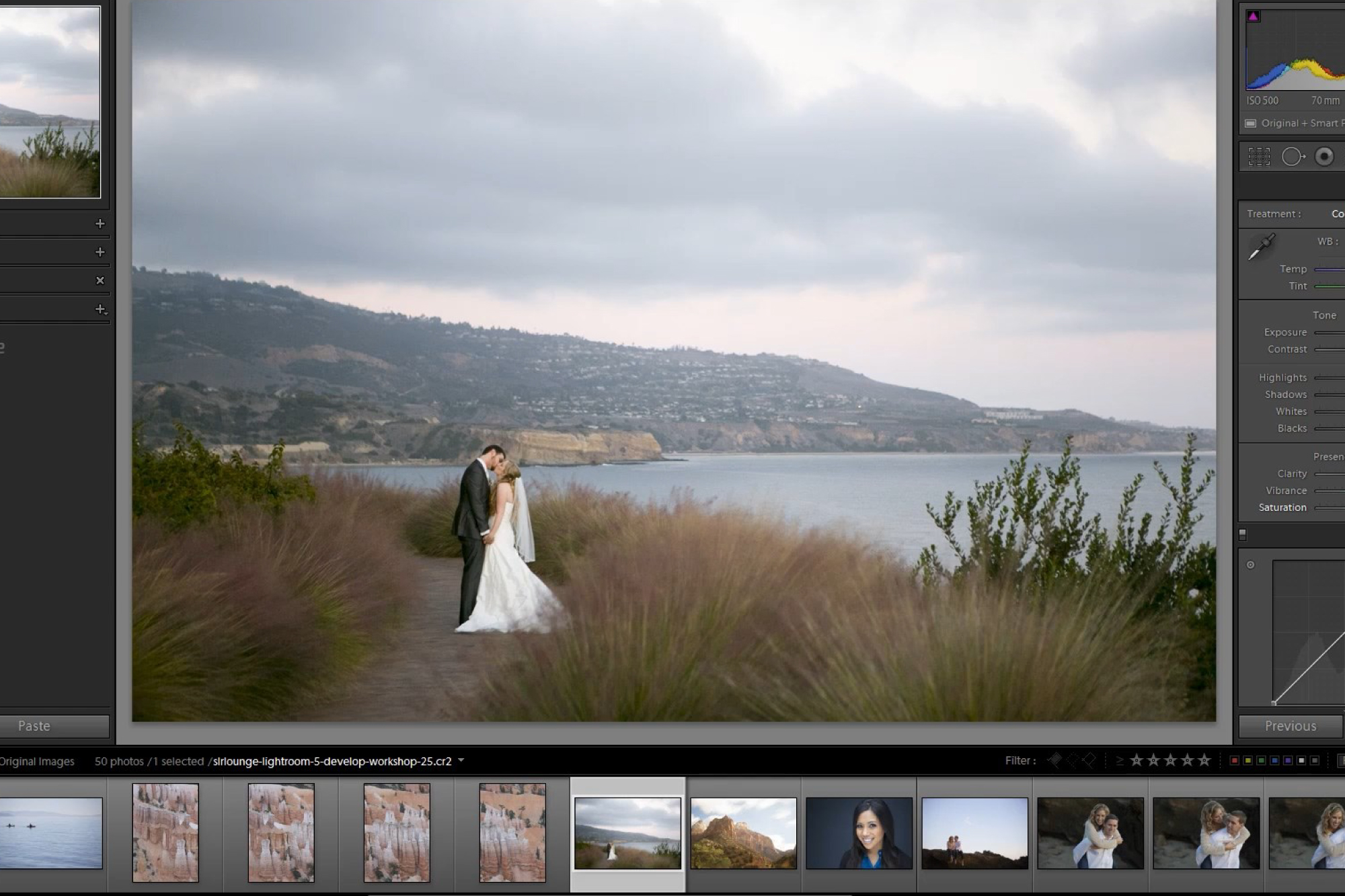Click the X icon in left panel
Viewport: 1345px width, 896px height.
click(100, 280)
